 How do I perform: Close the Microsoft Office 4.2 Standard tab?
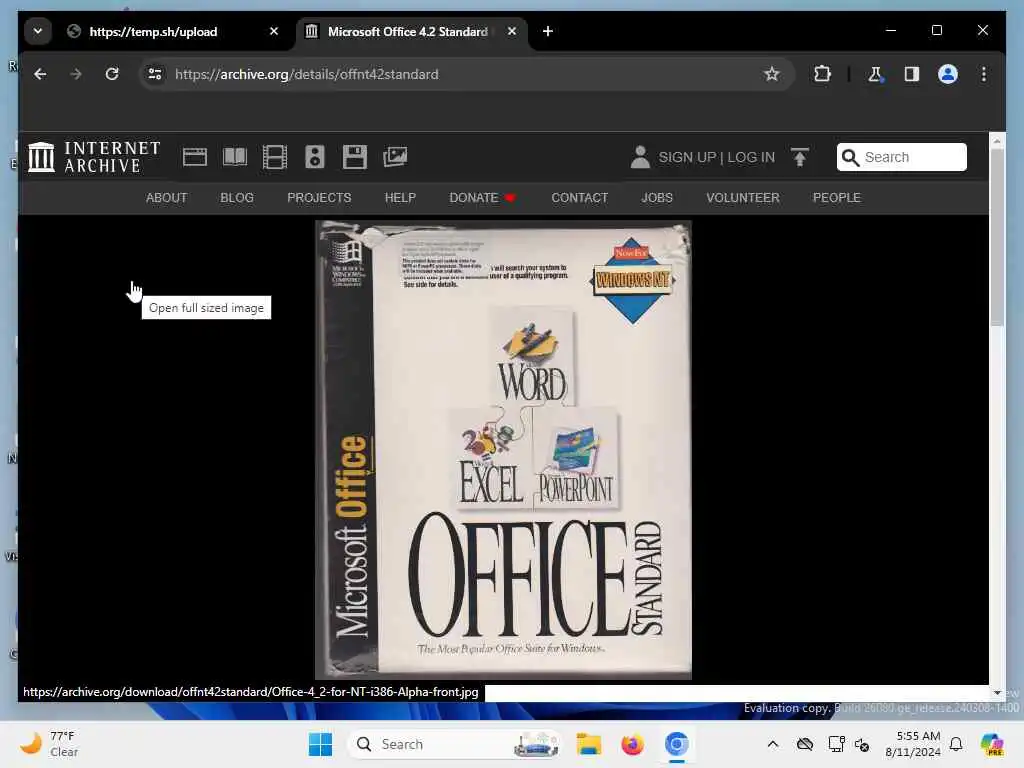pyautogui.click(x=512, y=31)
